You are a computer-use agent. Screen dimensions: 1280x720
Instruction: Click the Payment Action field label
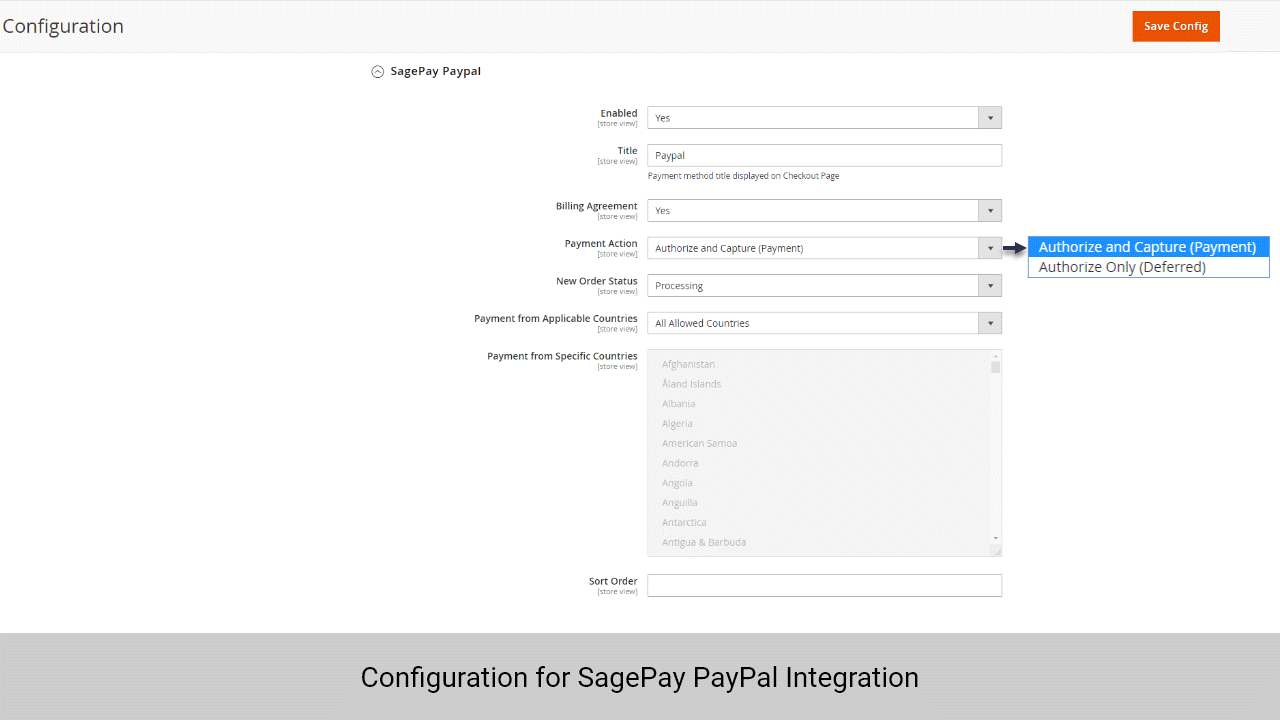point(601,244)
